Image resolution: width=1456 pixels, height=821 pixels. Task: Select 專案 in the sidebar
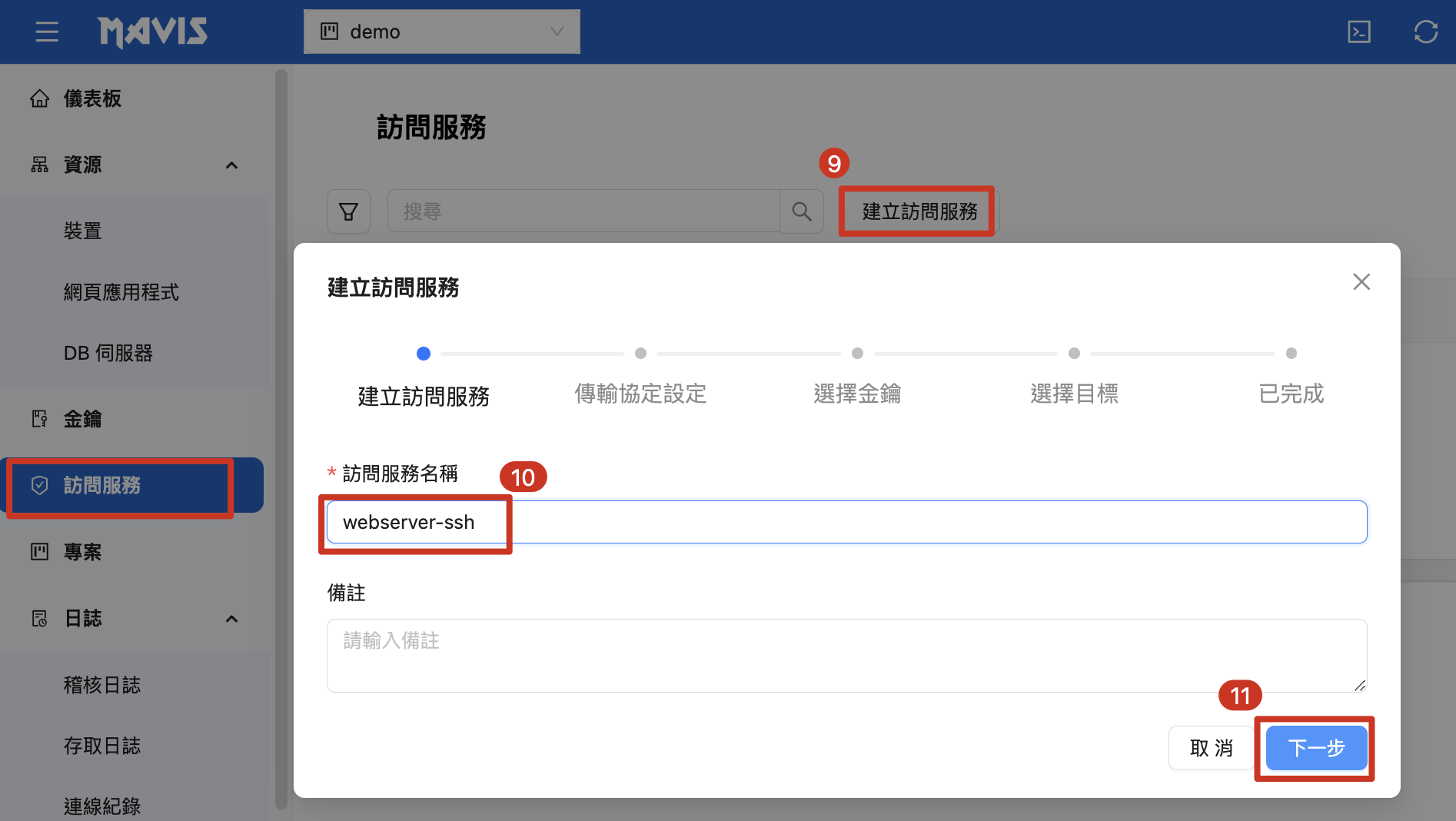point(82,552)
